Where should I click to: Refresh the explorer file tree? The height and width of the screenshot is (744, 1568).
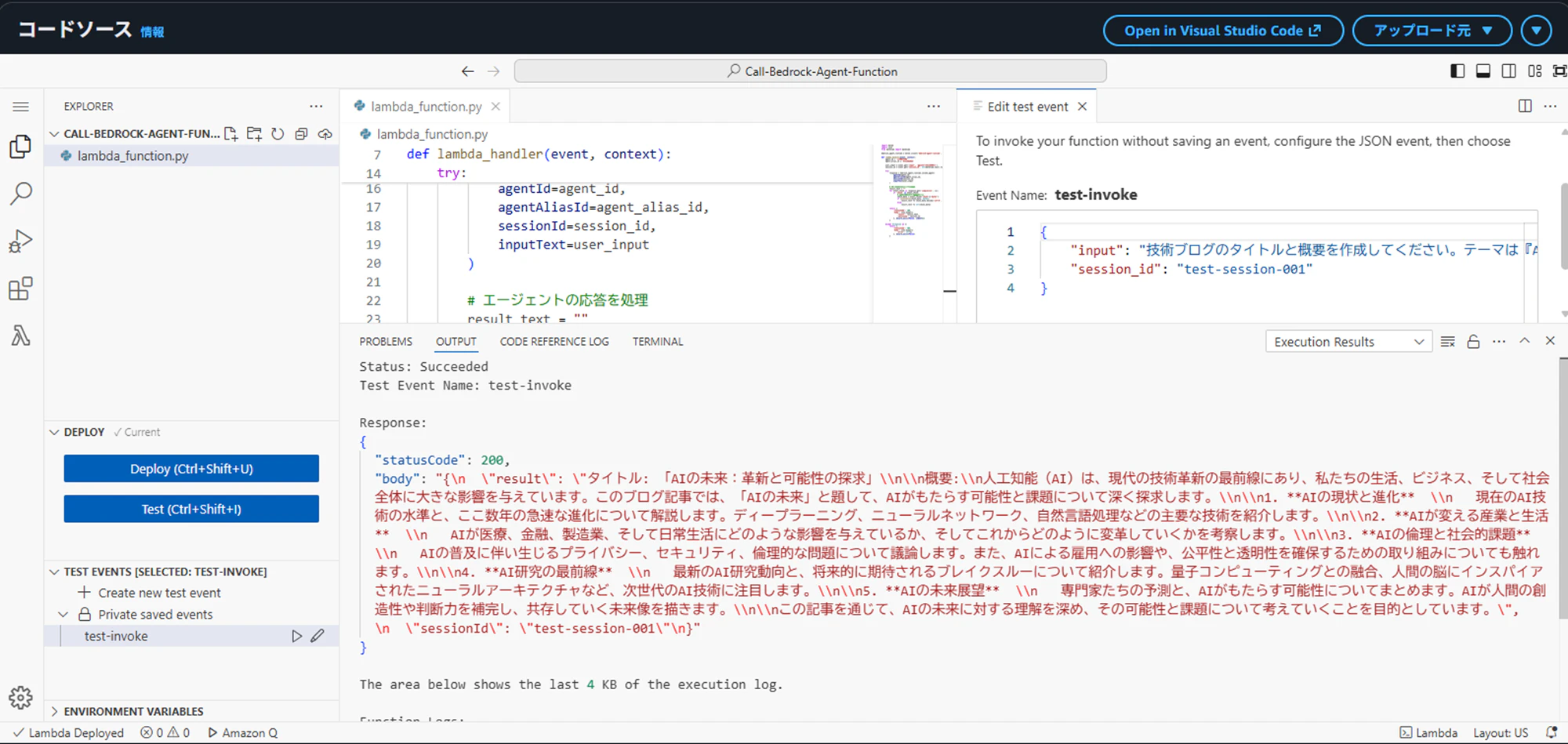(278, 134)
